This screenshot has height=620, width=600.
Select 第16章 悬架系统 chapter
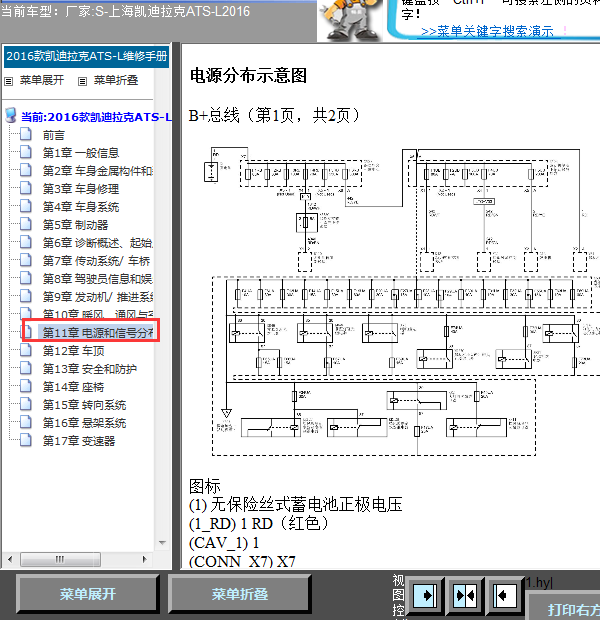click(84, 423)
